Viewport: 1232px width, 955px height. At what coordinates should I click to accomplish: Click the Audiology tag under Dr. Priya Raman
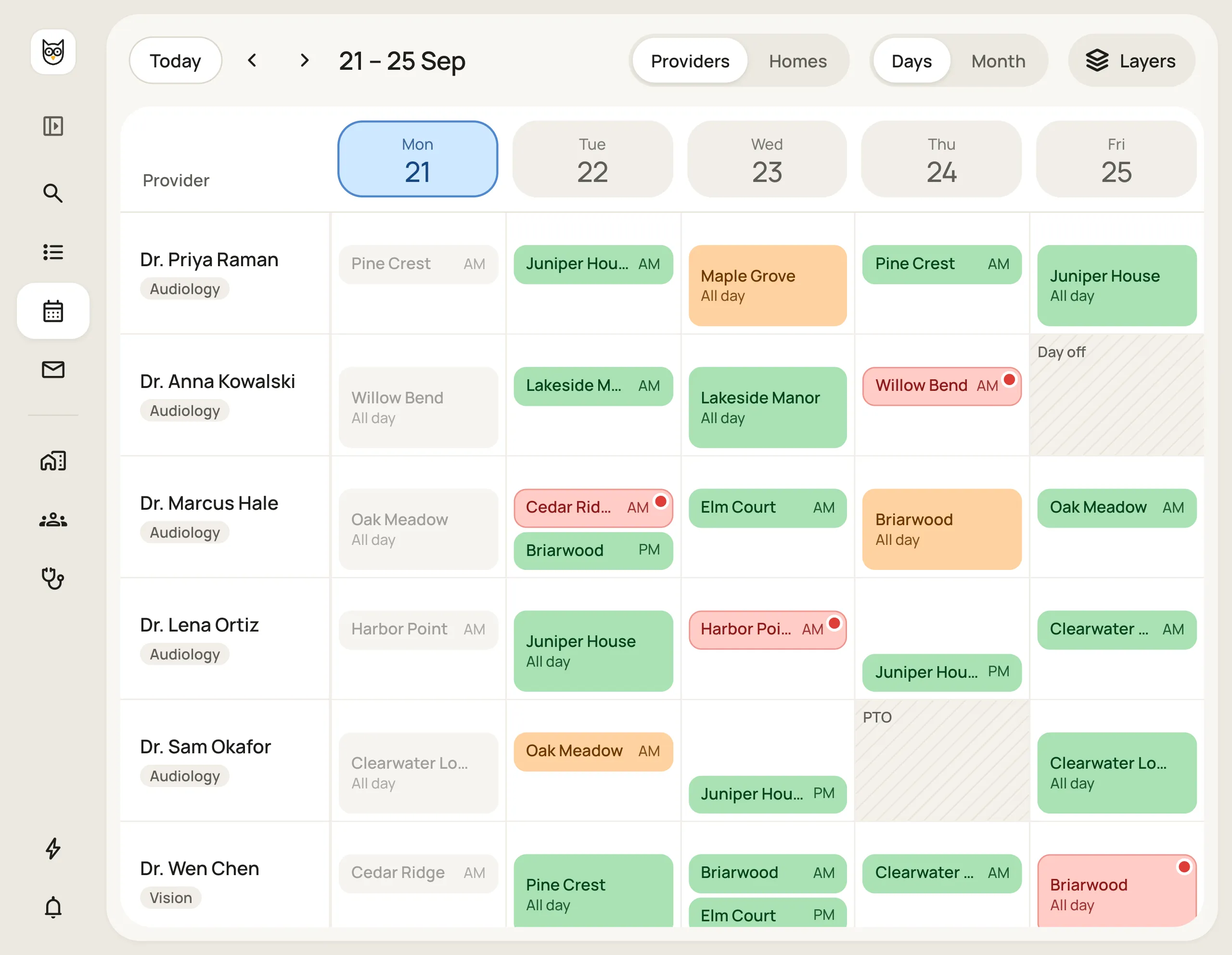(x=184, y=289)
